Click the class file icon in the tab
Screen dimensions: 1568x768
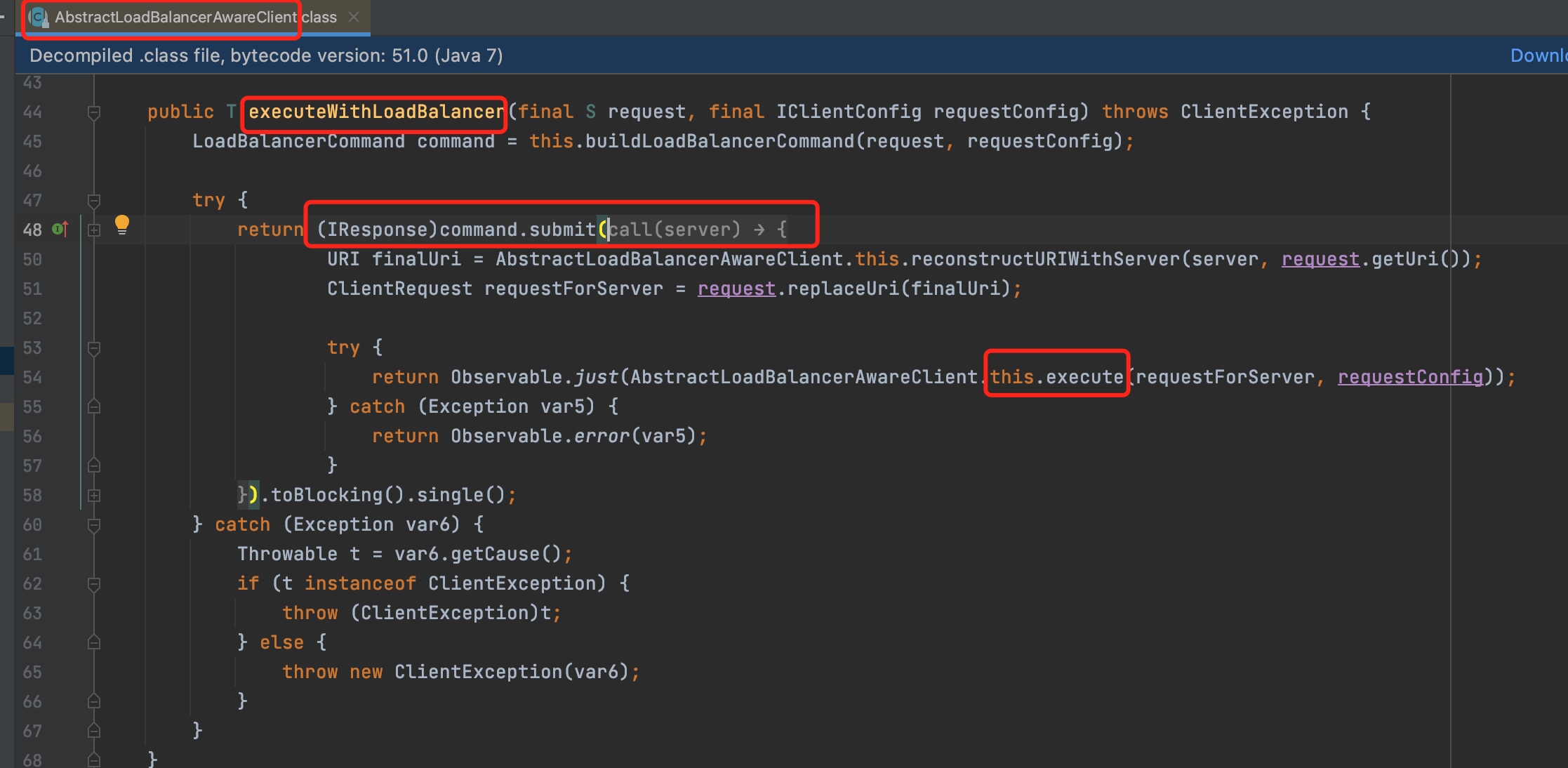(x=39, y=18)
